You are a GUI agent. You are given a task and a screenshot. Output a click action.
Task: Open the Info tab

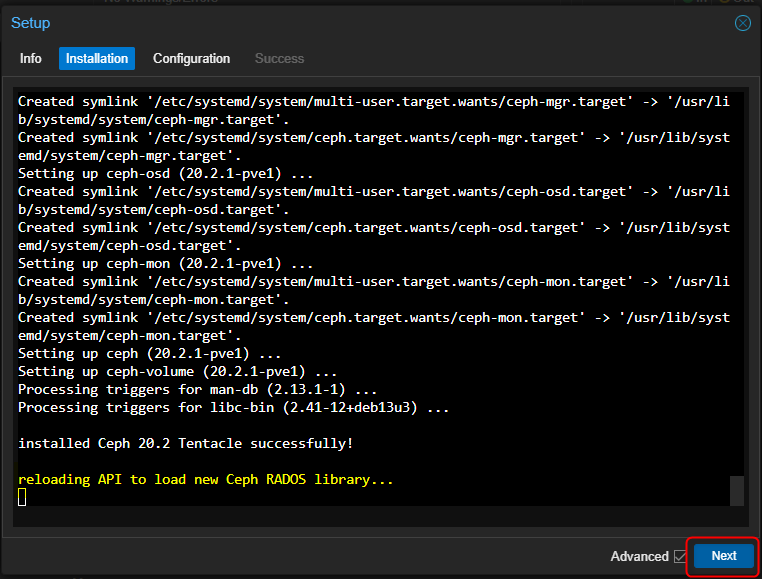tap(31, 58)
